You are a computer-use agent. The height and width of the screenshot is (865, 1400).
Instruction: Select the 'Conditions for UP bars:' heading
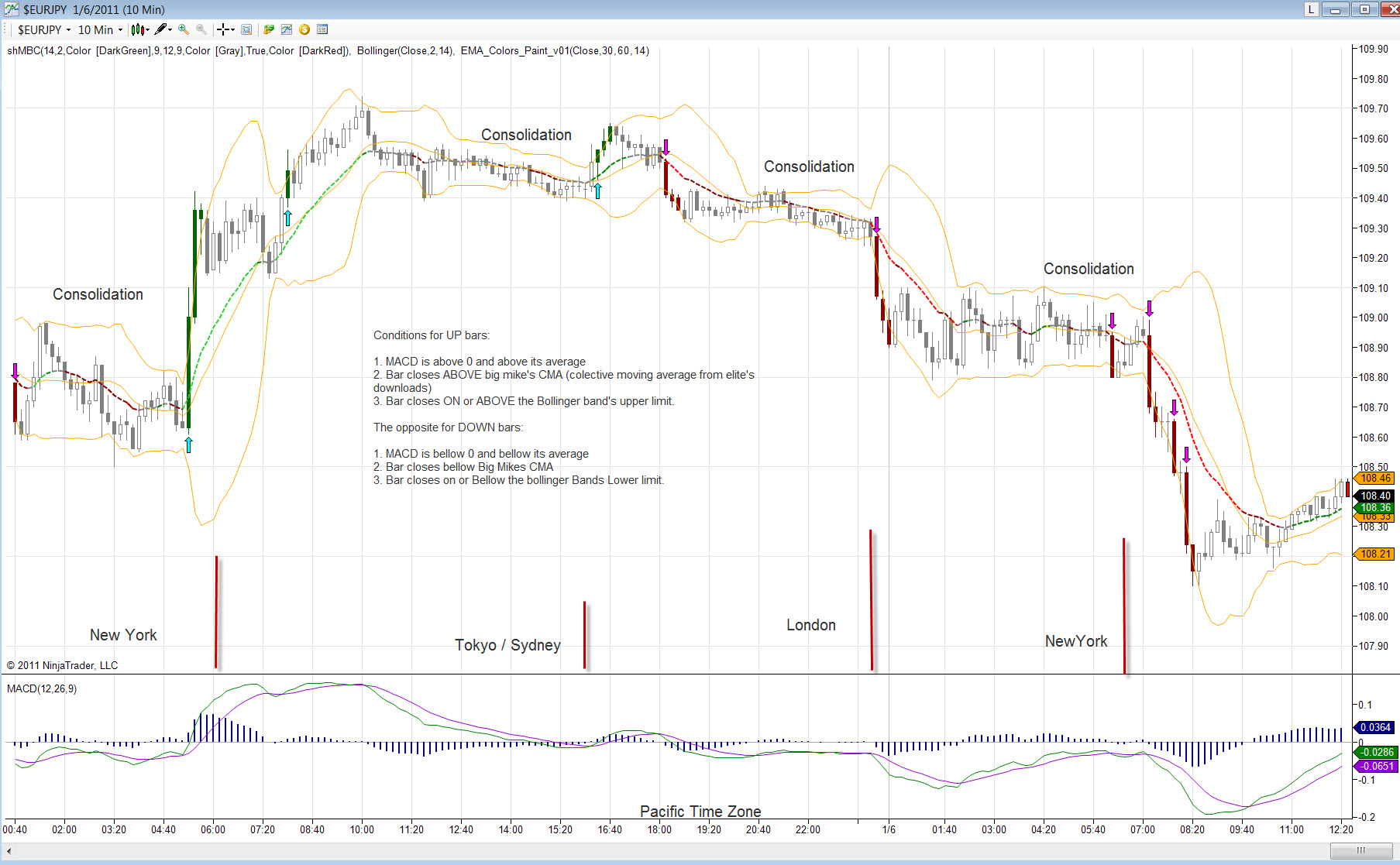pyautogui.click(x=432, y=335)
